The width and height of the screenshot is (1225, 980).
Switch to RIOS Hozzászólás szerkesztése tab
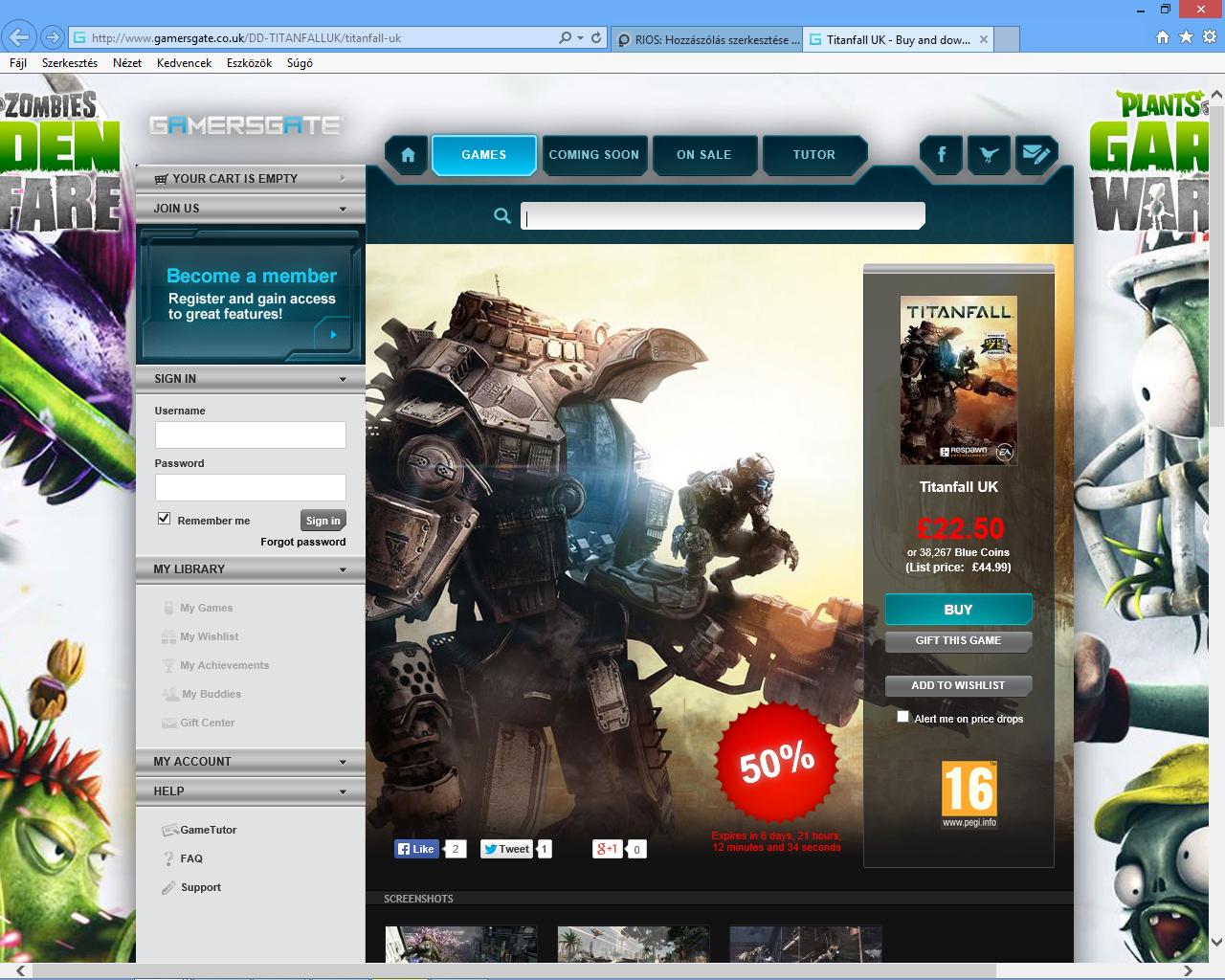tap(705, 39)
